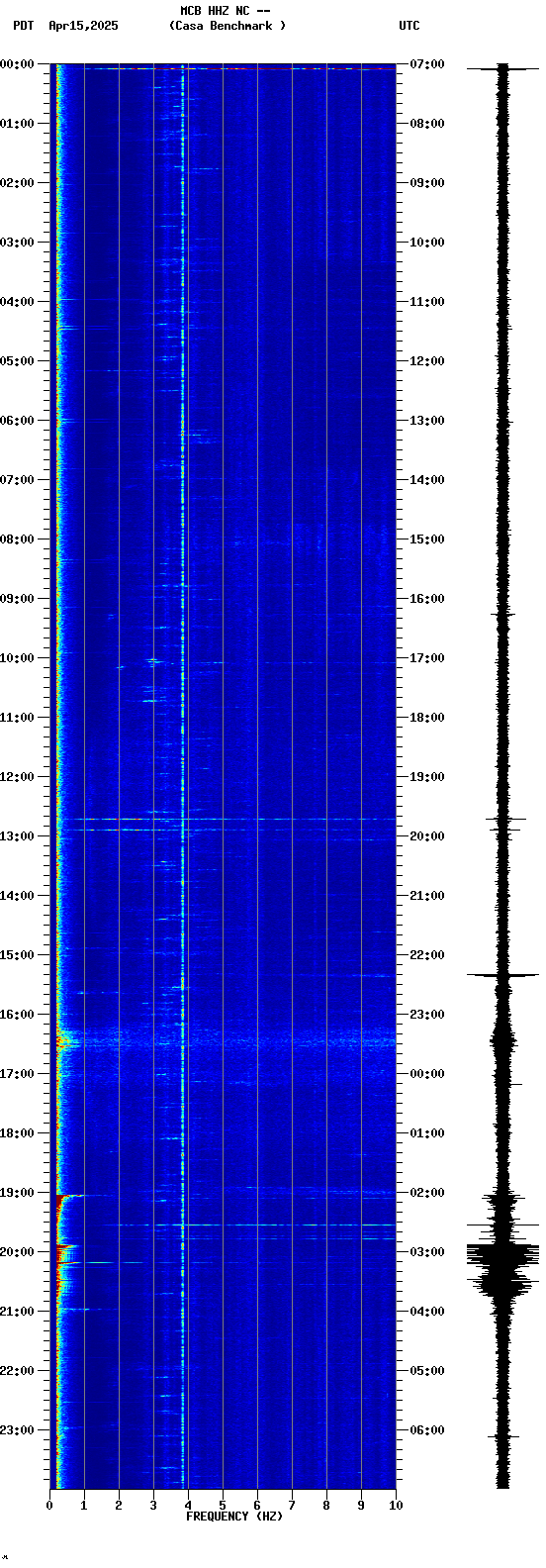Click "21:00" on the PDT axis
Viewport: 546px width, 1568px height.
pos(17,1312)
